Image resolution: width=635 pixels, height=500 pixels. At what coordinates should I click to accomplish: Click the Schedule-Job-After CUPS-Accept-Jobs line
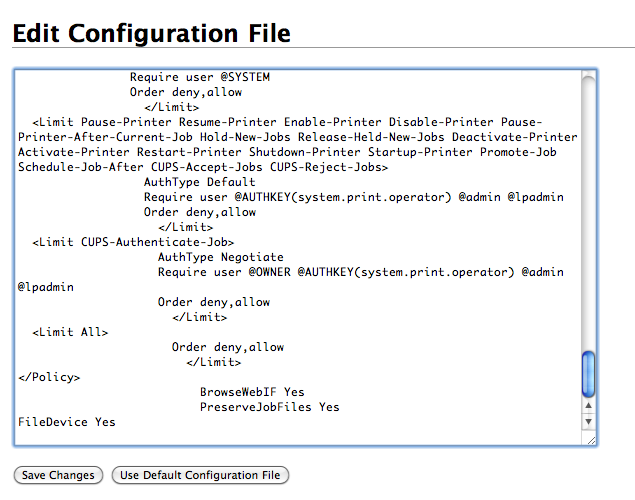[203, 167]
